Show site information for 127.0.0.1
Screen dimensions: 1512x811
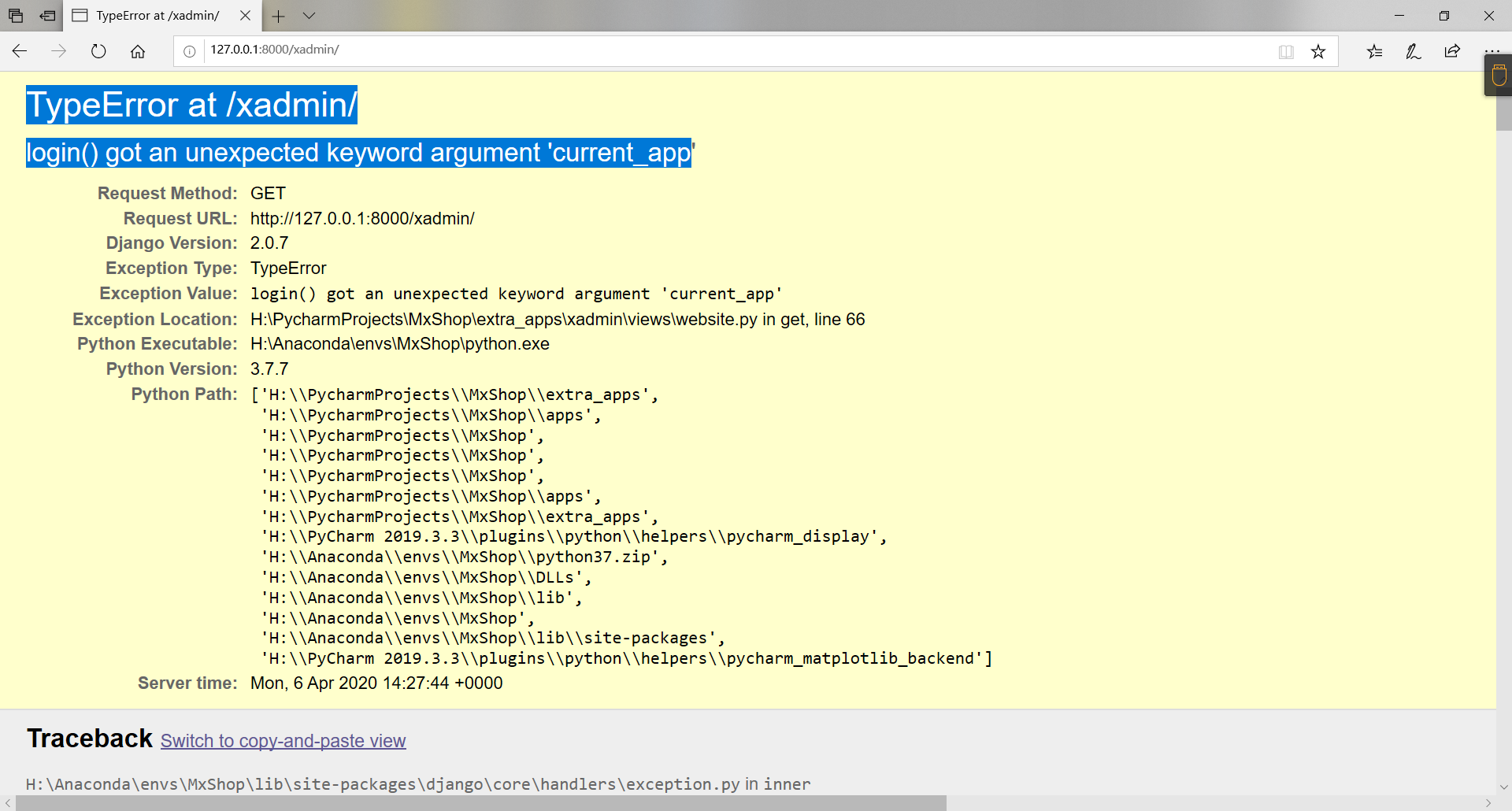click(190, 51)
